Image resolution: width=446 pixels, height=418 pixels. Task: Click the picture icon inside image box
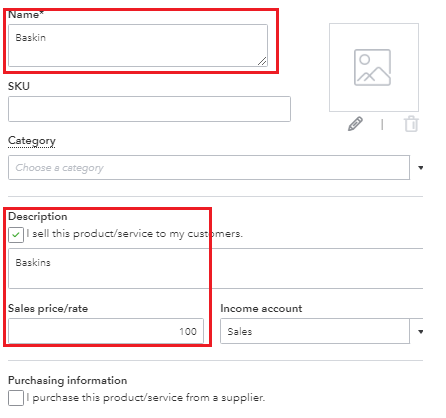tap(372, 67)
